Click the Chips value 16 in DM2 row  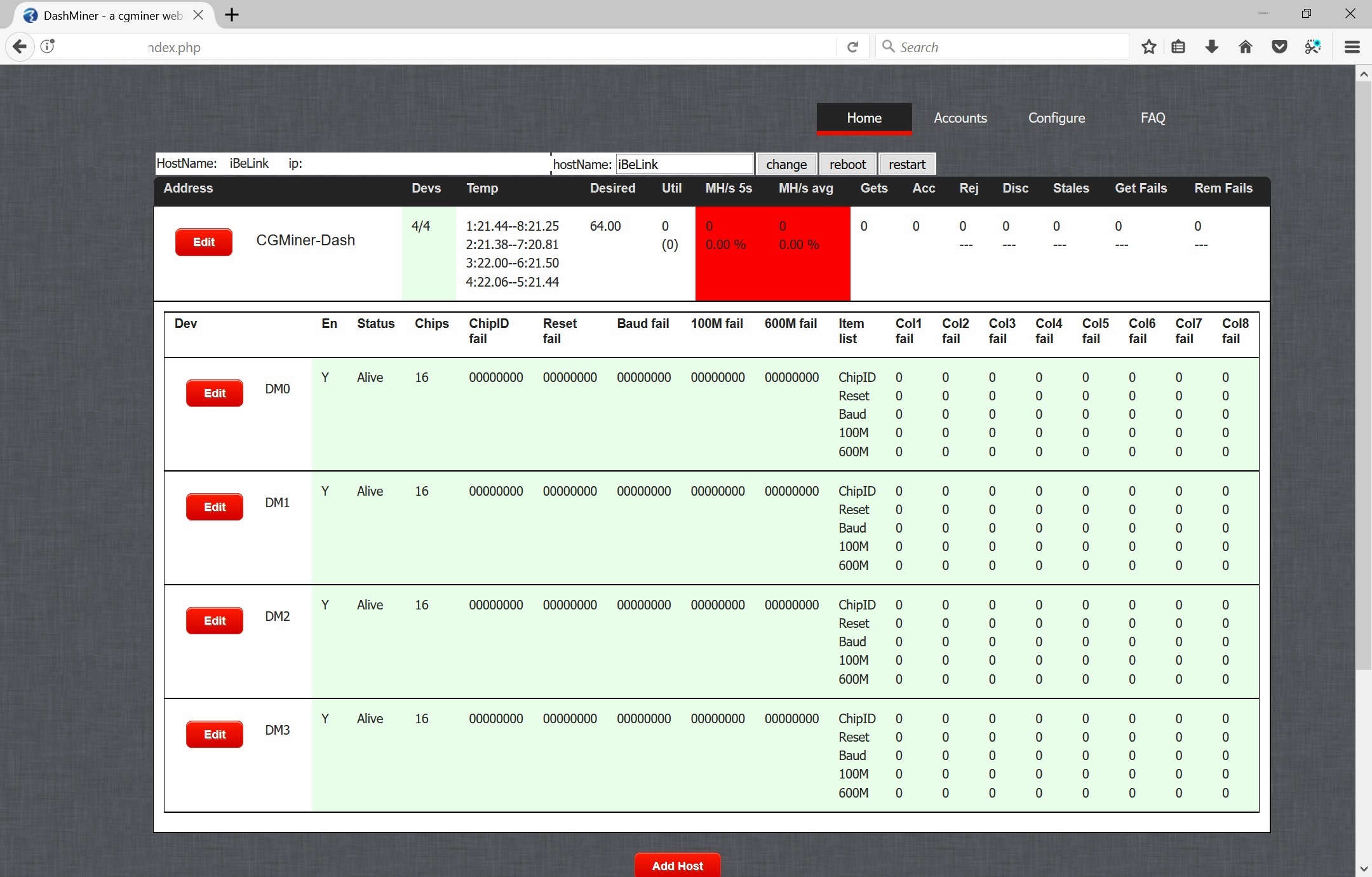tap(422, 605)
